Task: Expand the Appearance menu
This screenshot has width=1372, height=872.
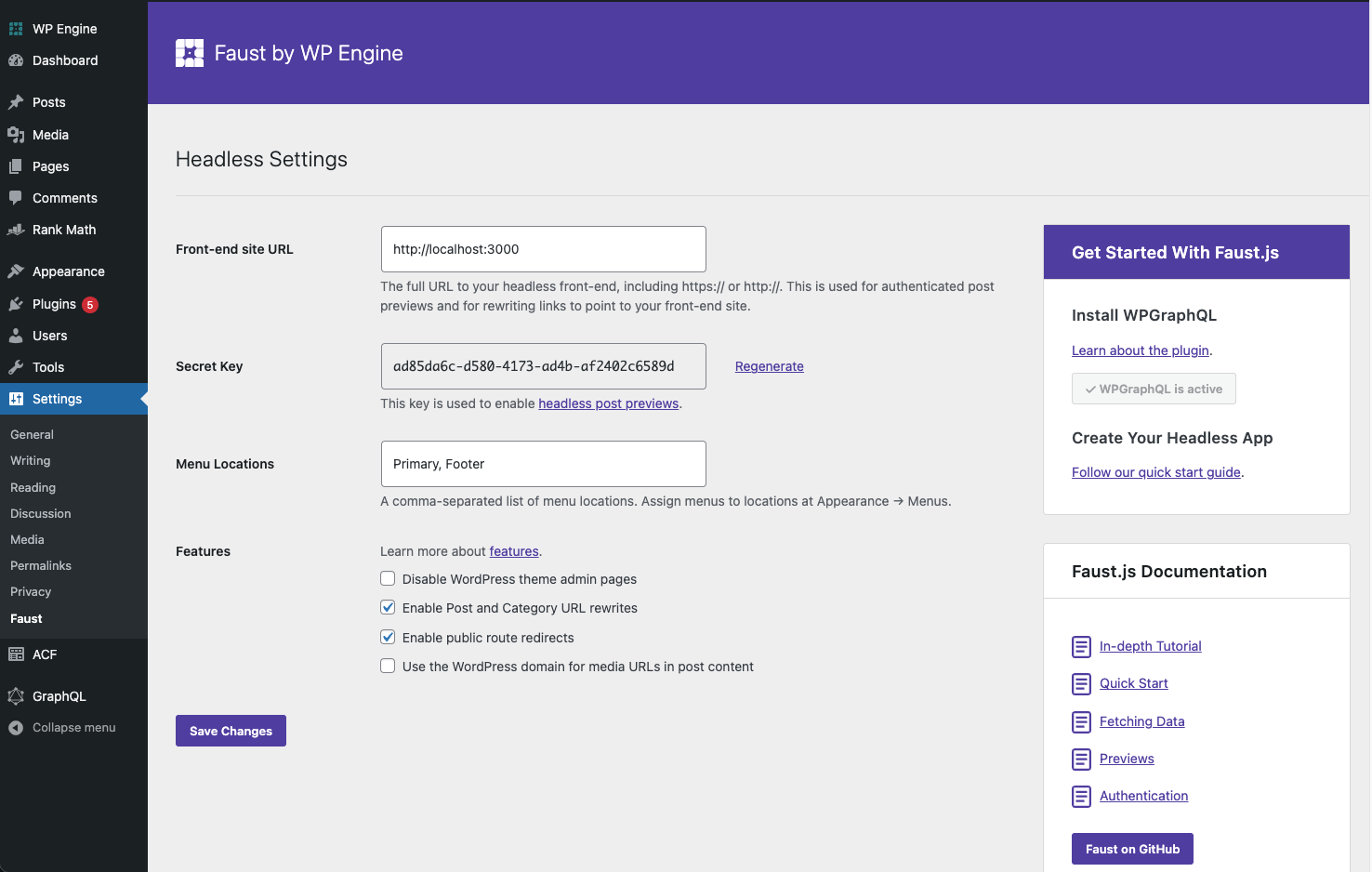Action: tap(66, 271)
